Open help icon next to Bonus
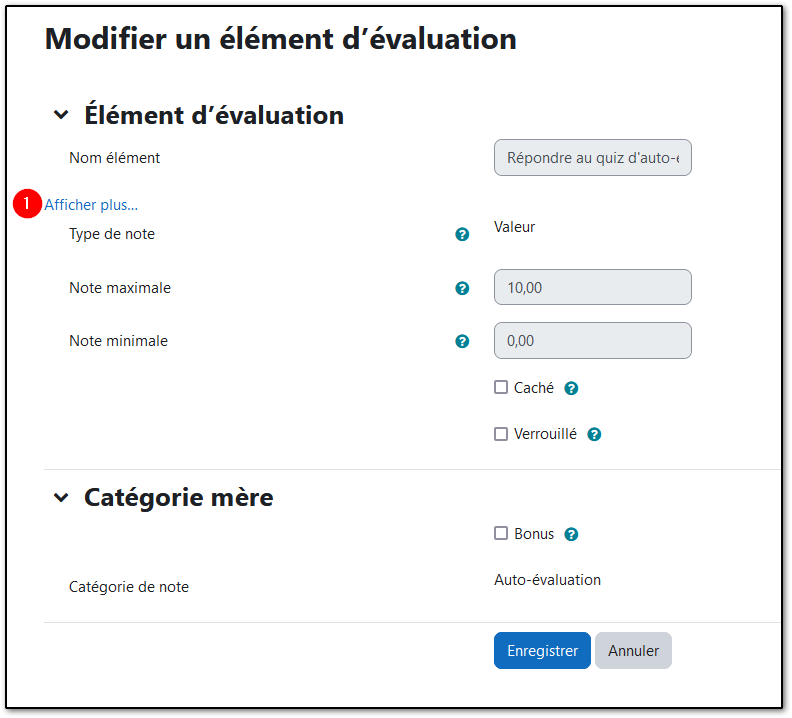This screenshot has height=718, width=792. 571,534
